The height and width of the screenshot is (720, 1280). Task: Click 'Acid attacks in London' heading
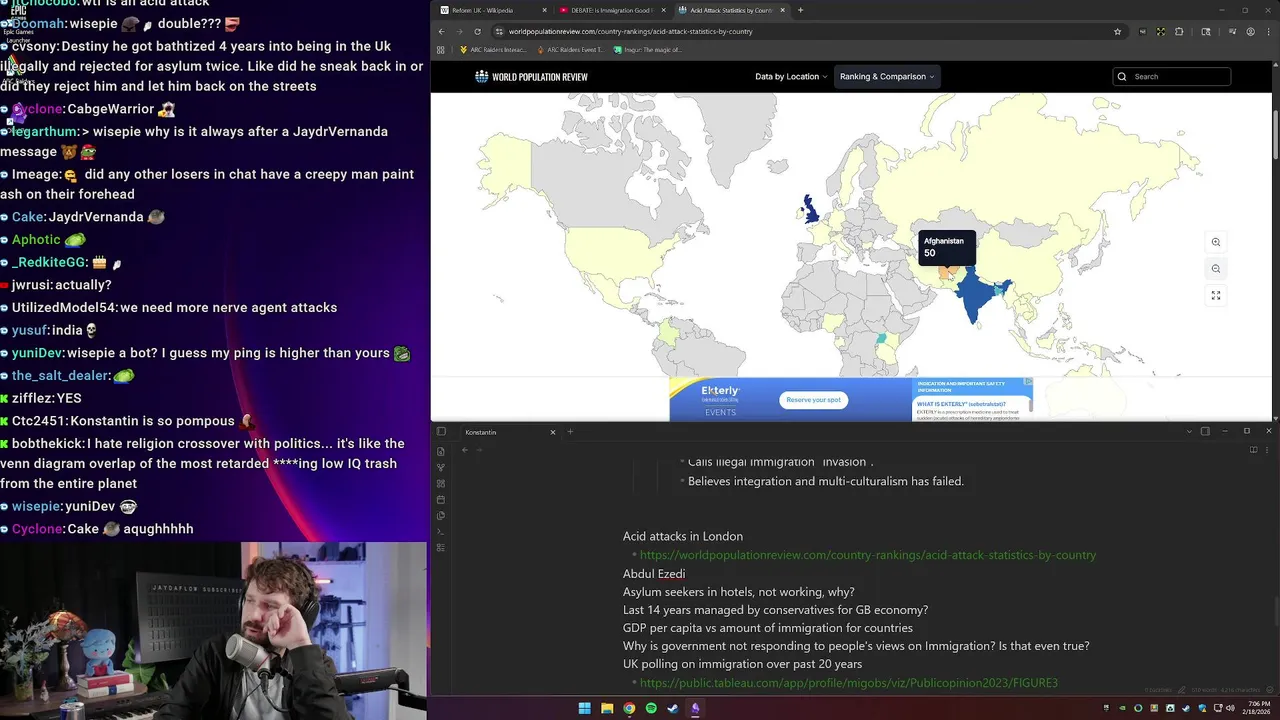(x=683, y=536)
